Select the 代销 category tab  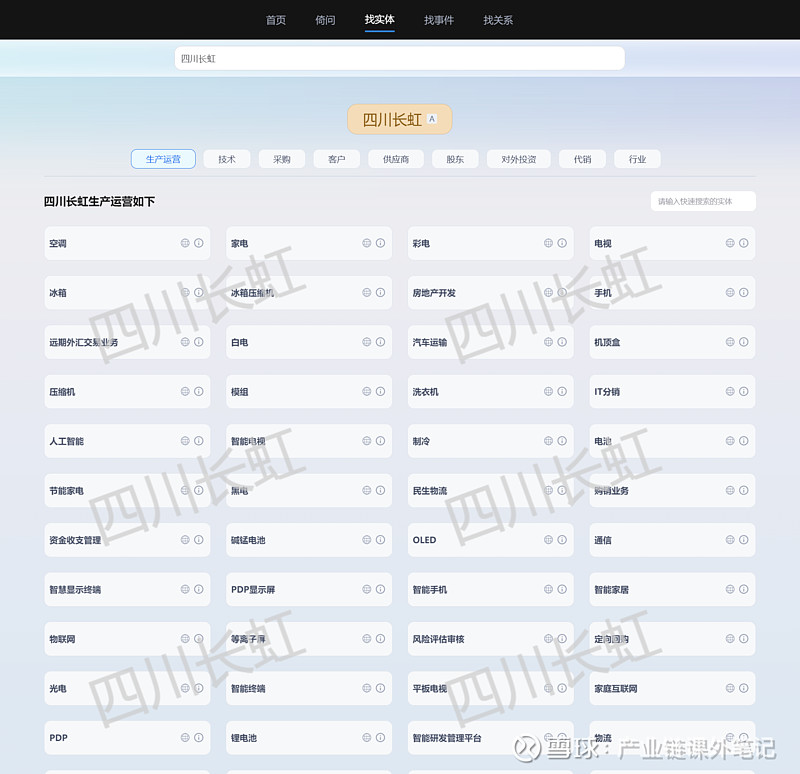point(583,159)
